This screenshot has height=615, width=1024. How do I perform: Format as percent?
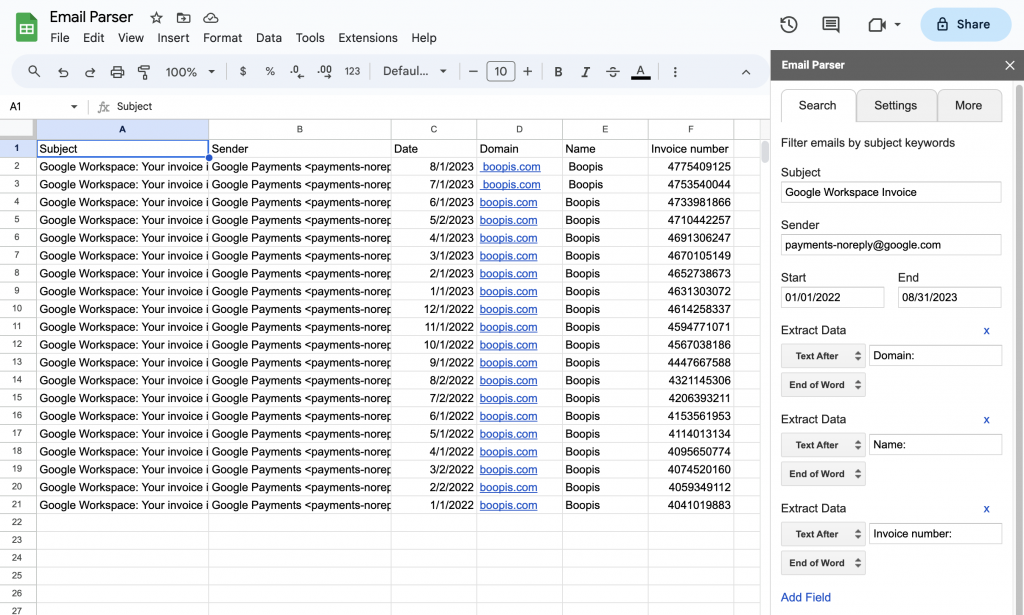(270, 71)
